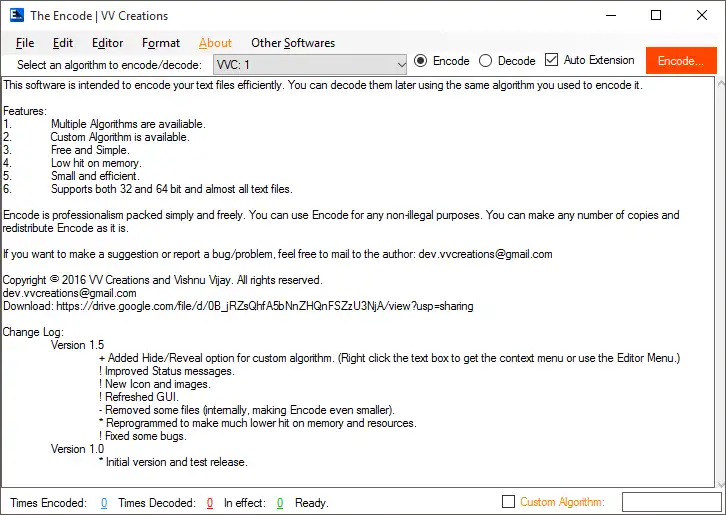Click the In effect count value
This screenshot has width=726, height=515.
(280, 503)
